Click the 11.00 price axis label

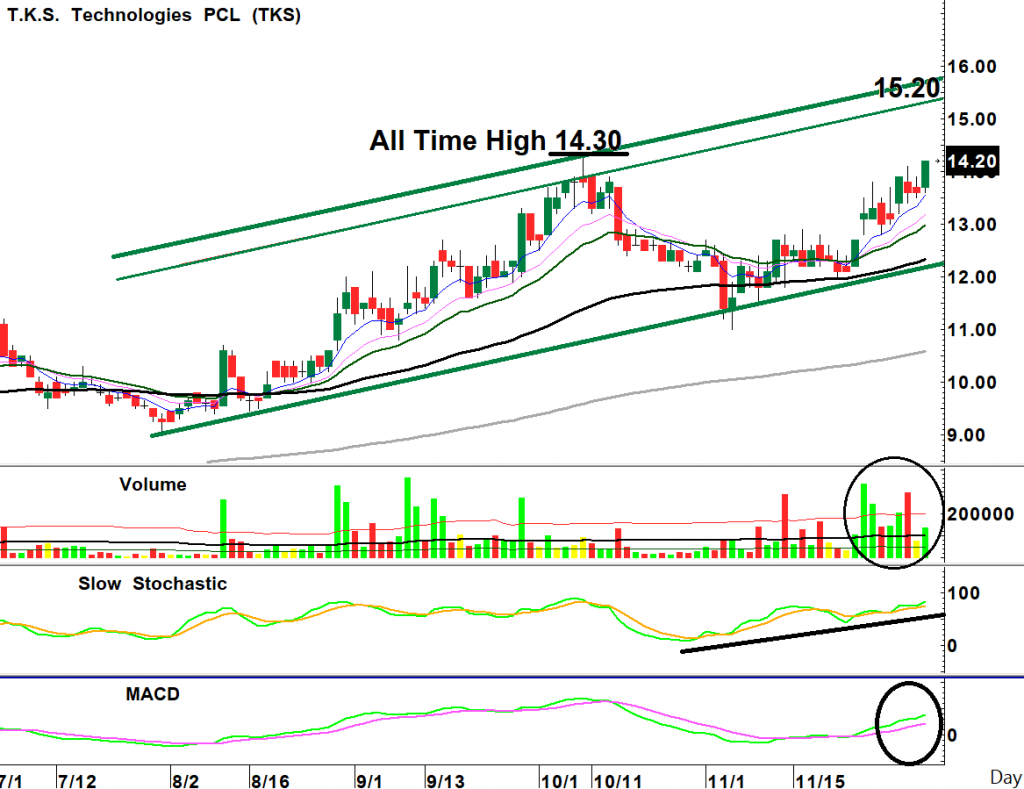point(972,330)
